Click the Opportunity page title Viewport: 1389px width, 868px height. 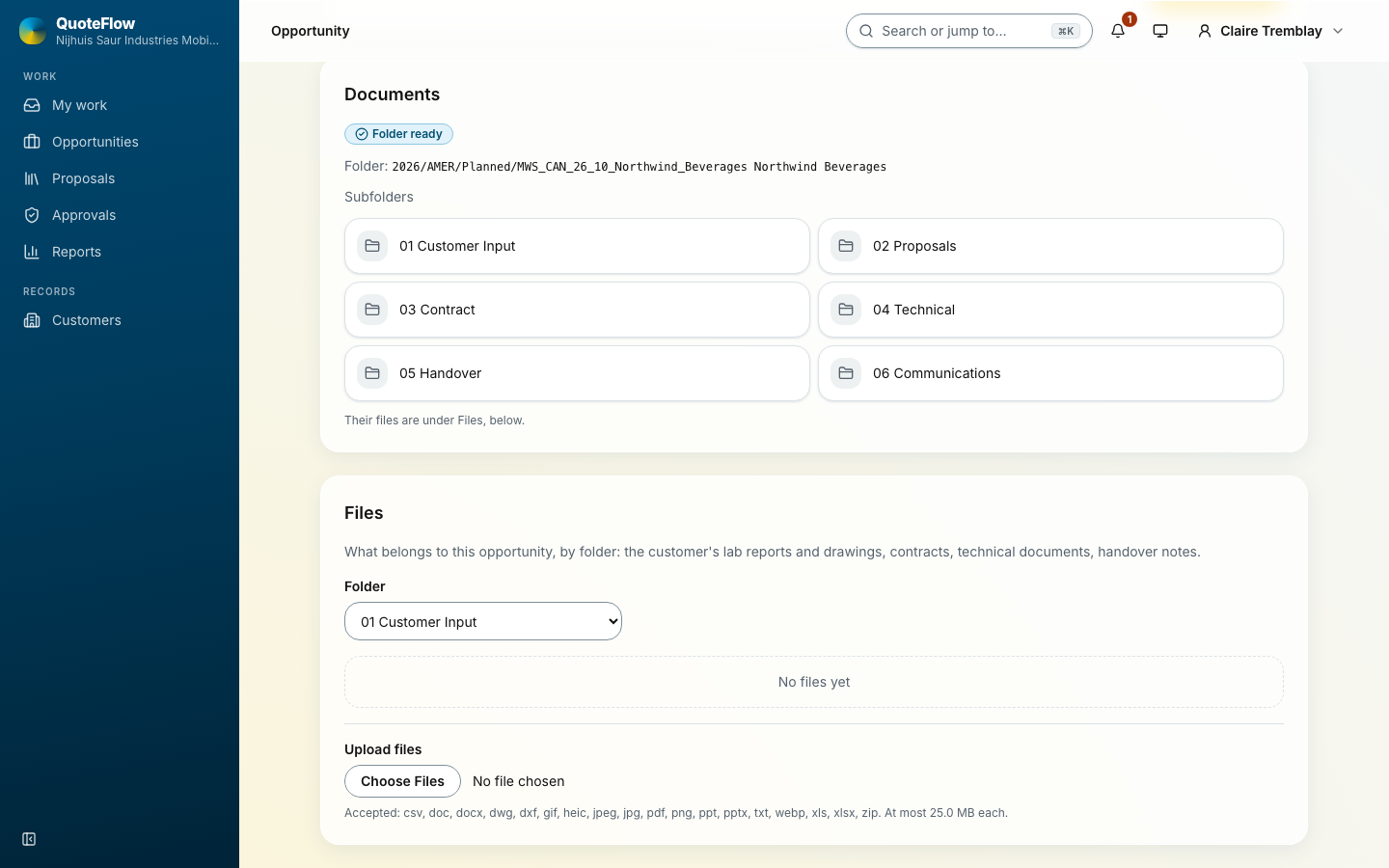pos(311,31)
